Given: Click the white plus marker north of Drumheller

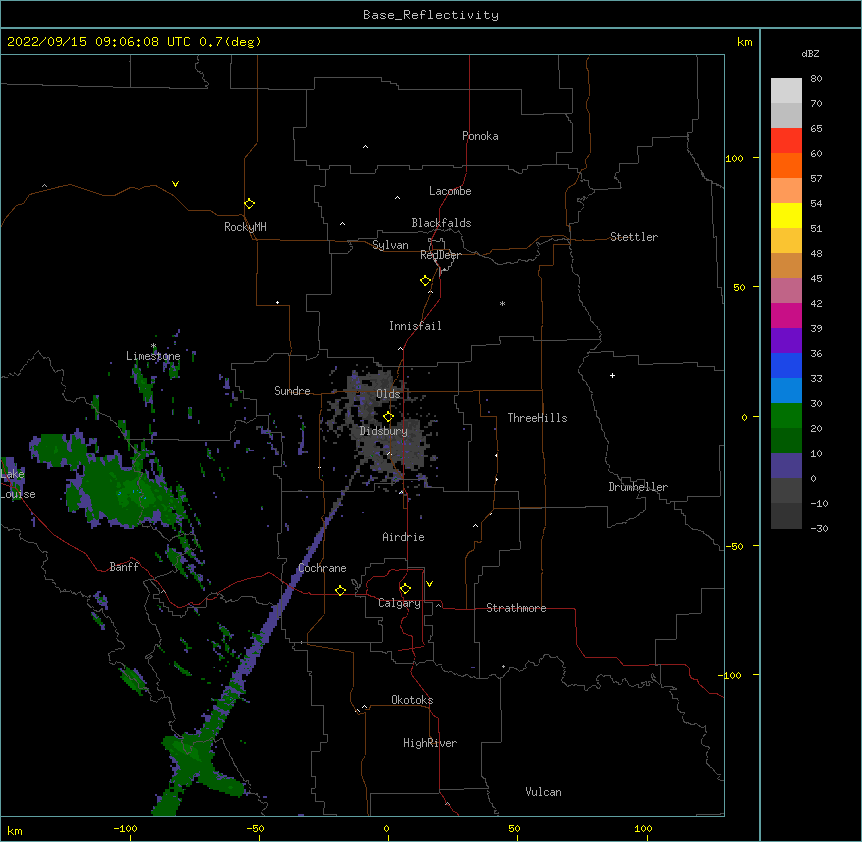Looking at the screenshot, I should click(612, 375).
